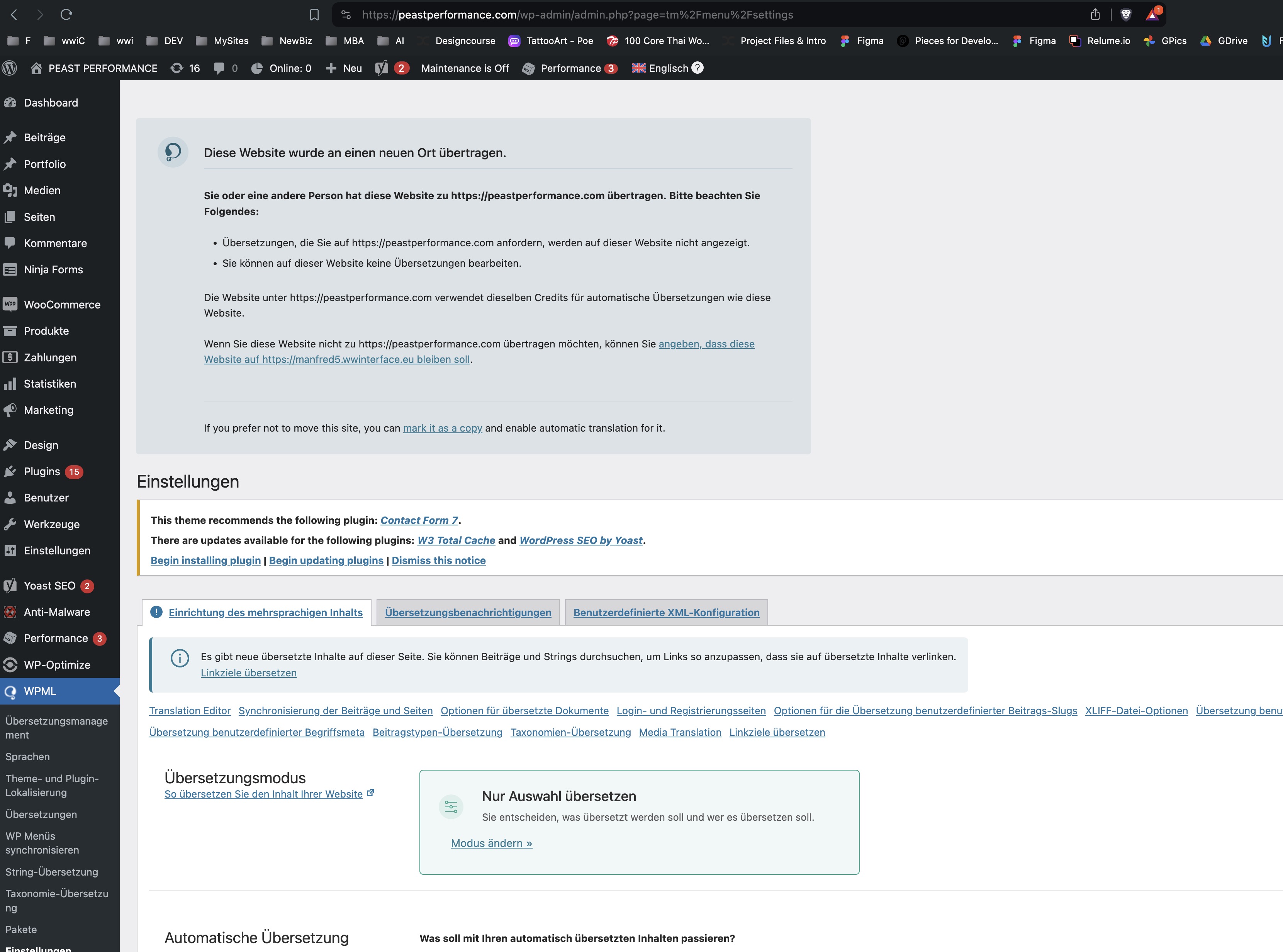
Task: Click the Produkte archive icon in sidebar
Action: tap(10, 331)
